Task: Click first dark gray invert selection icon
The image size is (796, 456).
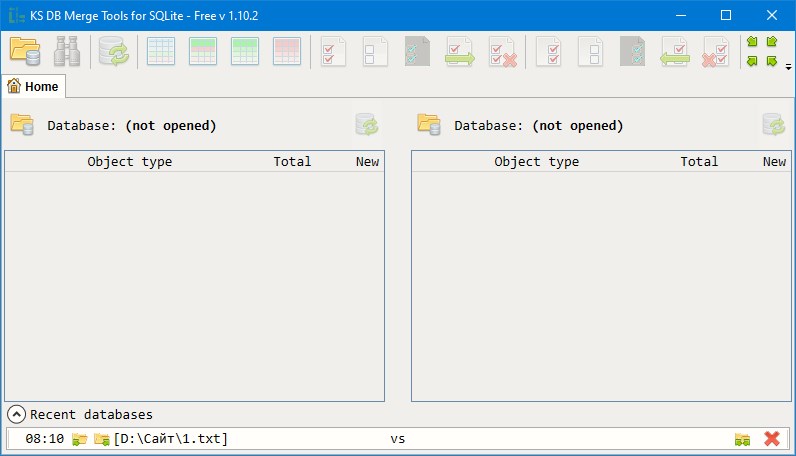Action: [x=417, y=51]
